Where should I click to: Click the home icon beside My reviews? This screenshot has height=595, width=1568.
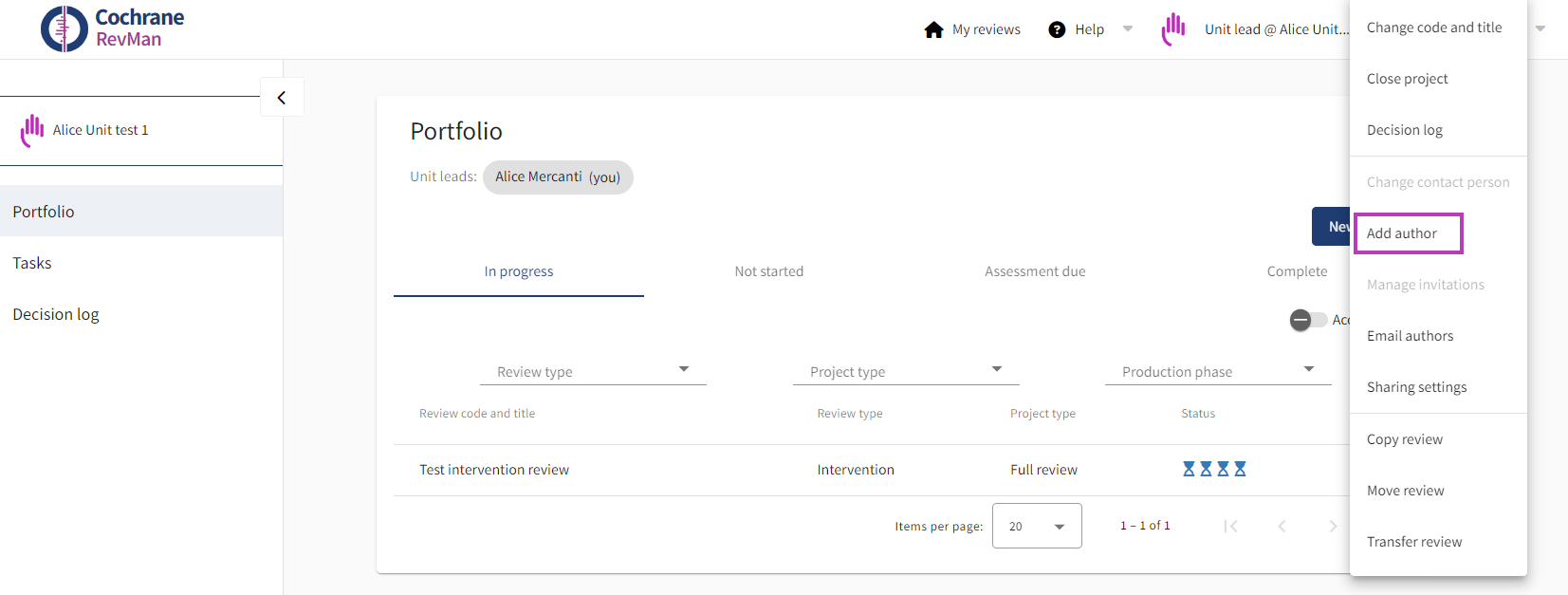point(933,29)
